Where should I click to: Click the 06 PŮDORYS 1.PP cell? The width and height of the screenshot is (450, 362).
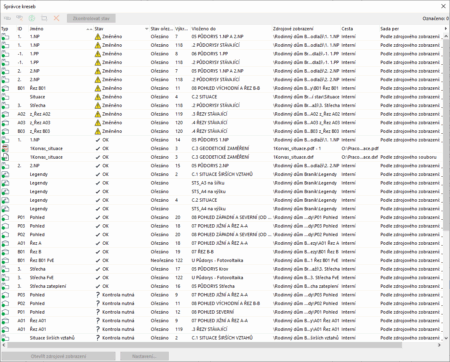209,54
